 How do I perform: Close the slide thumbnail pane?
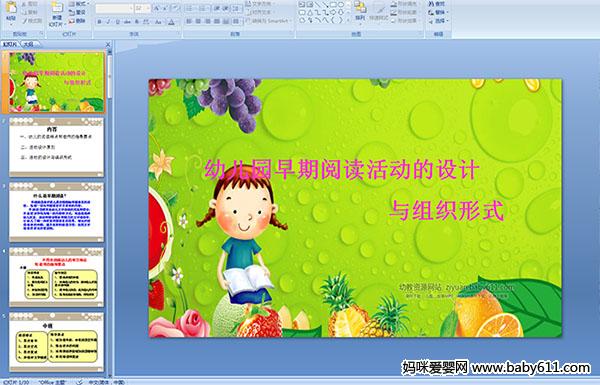point(108,44)
